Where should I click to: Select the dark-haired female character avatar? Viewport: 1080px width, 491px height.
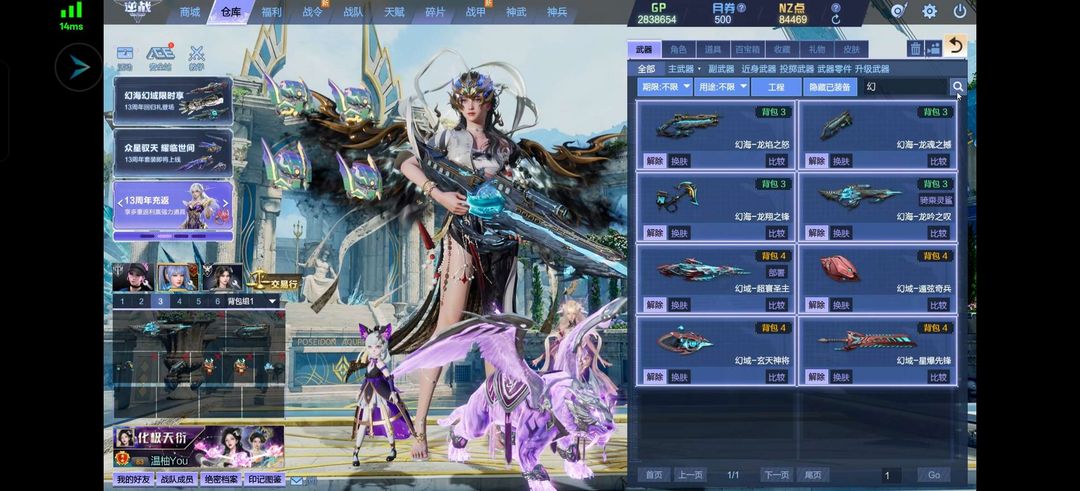pos(222,277)
